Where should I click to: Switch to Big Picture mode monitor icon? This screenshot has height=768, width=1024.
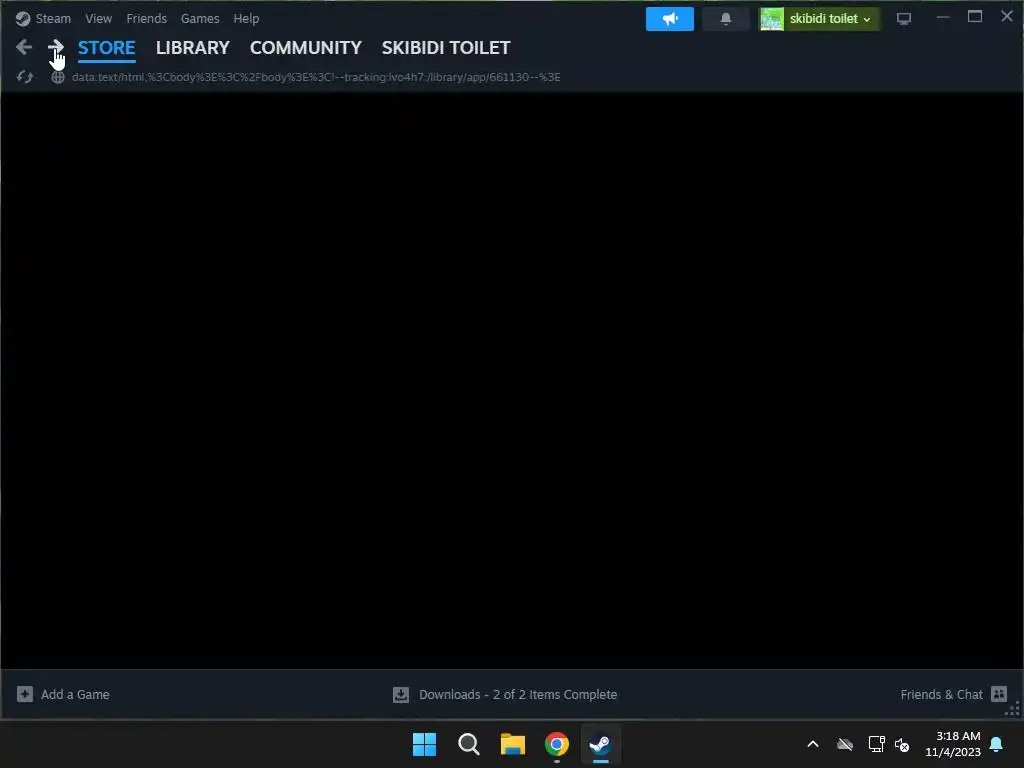click(x=904, y=19)
